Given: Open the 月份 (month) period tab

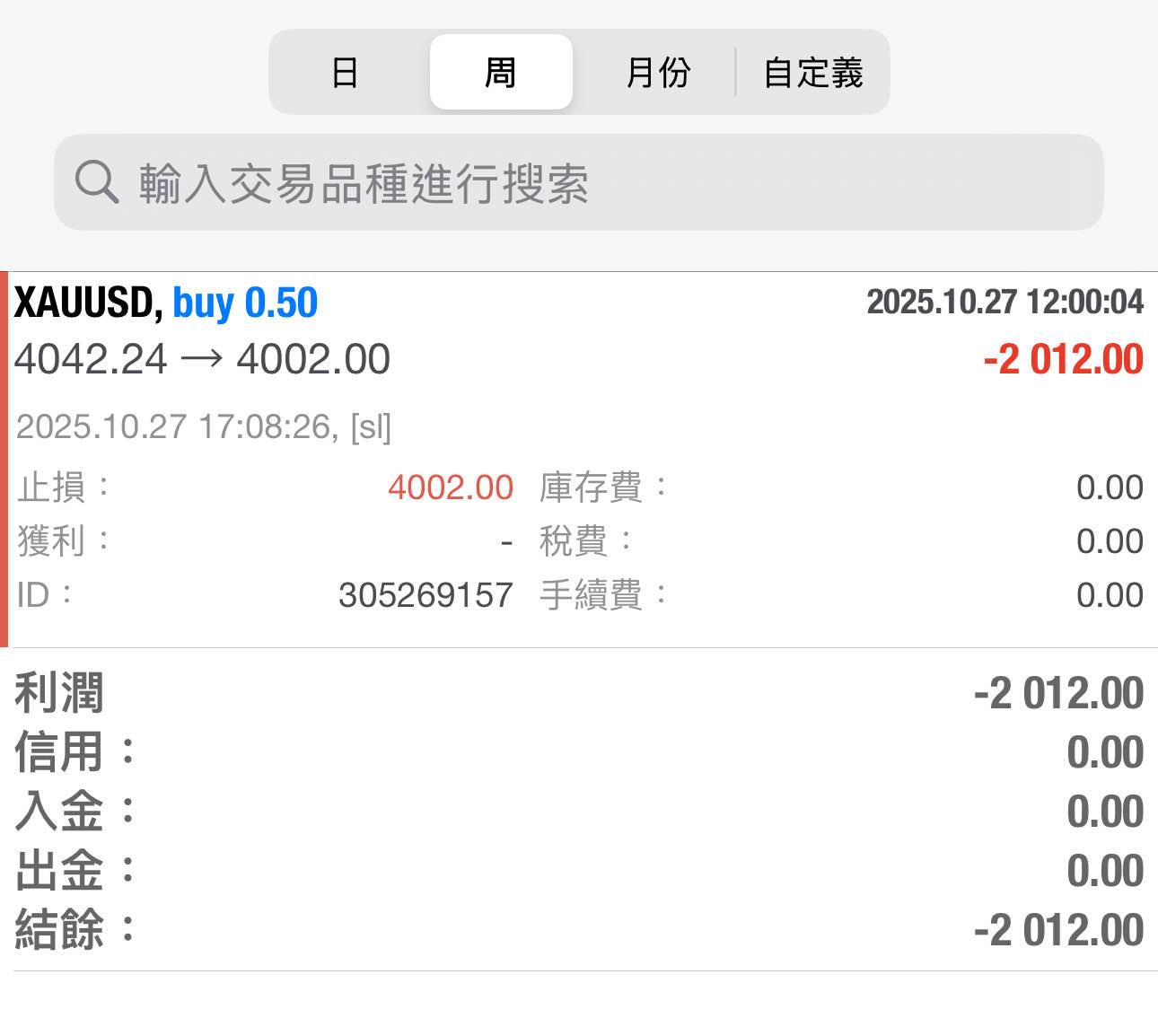Looking at the screenshot, I should tap(658, 72).
